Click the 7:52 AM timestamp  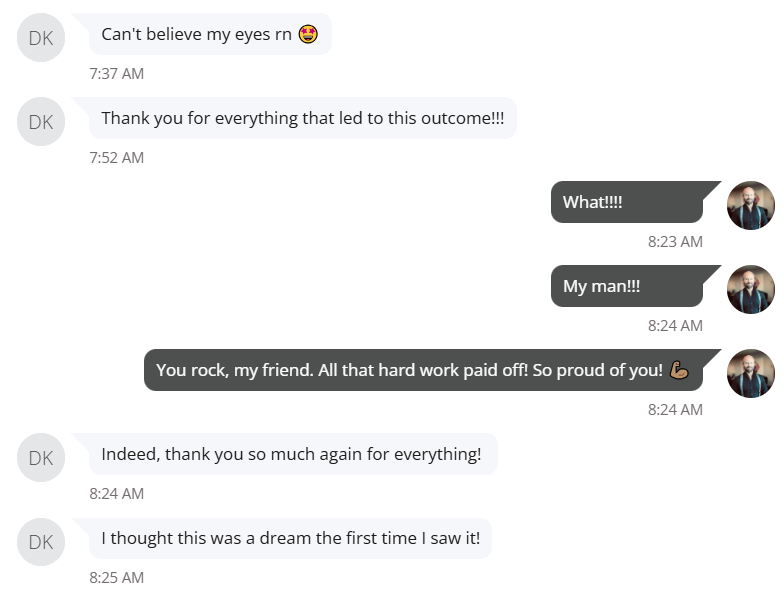pyautogui.click(x=116, y=157)
